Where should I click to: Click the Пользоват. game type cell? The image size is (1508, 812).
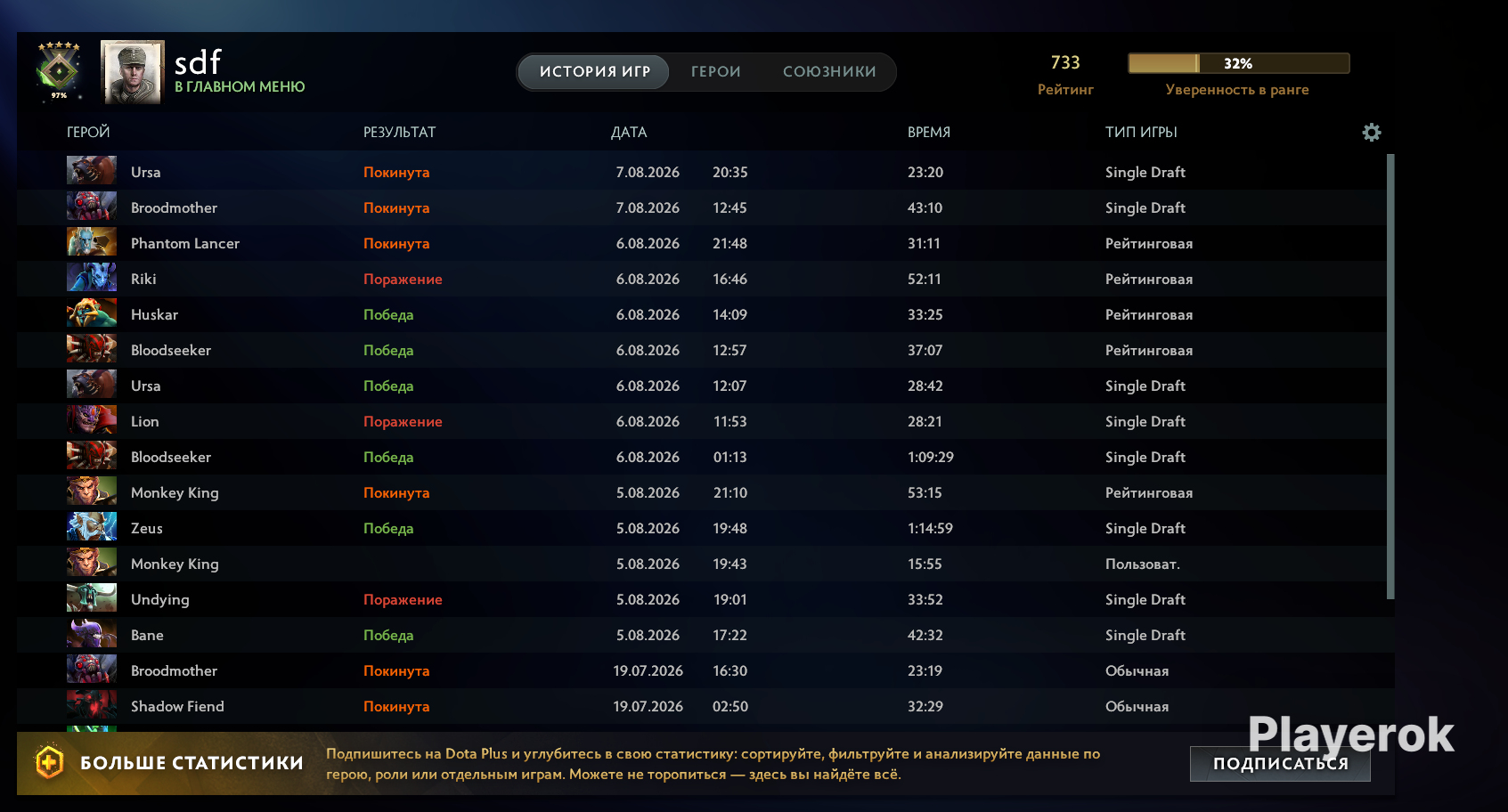pos(1143,564)
